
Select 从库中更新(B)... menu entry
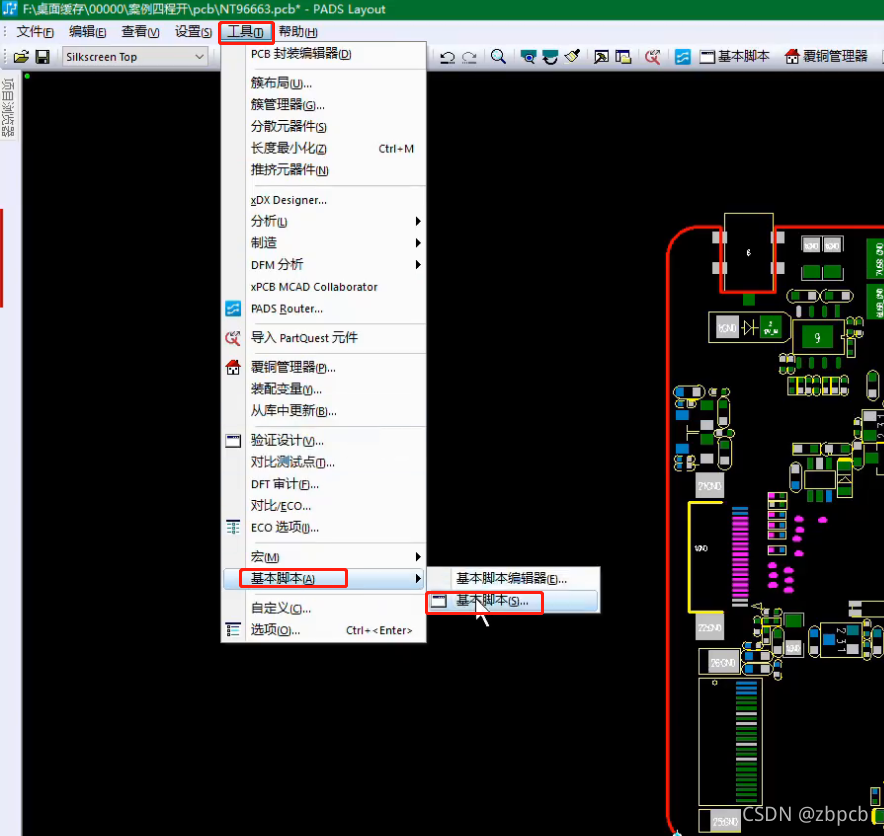324,410
